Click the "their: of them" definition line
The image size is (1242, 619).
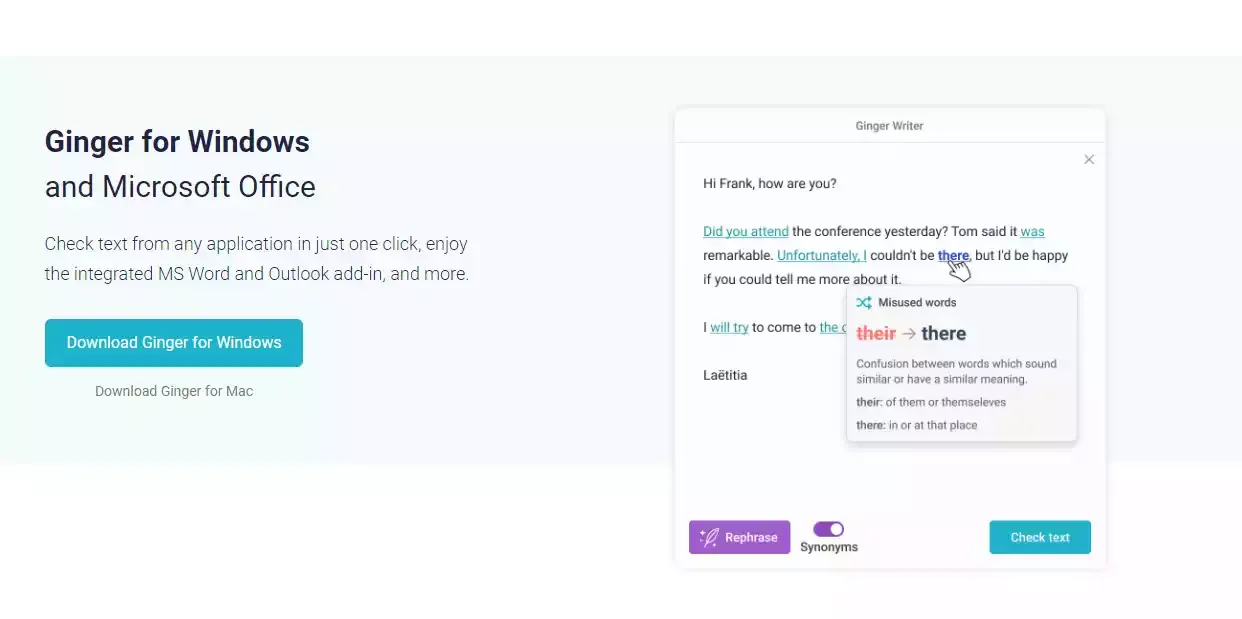point(931,402)
